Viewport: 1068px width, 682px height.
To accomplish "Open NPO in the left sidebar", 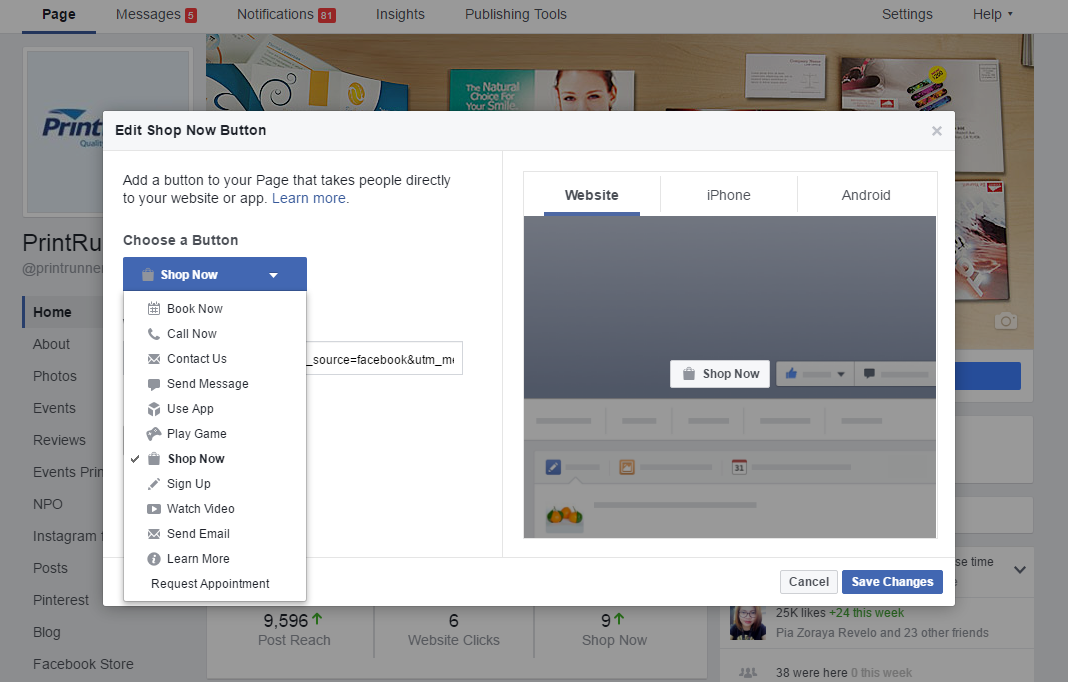I will tap(48, 504).
